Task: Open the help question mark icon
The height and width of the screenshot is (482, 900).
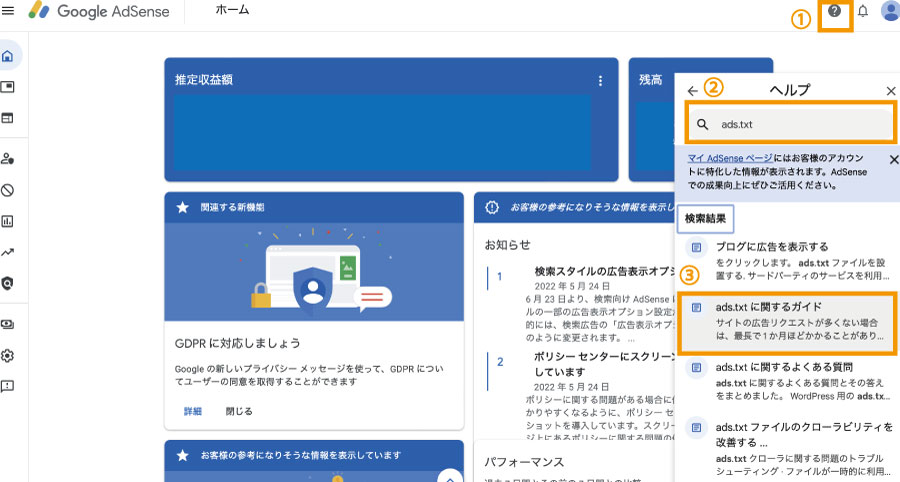Action: tap(835, 11)
